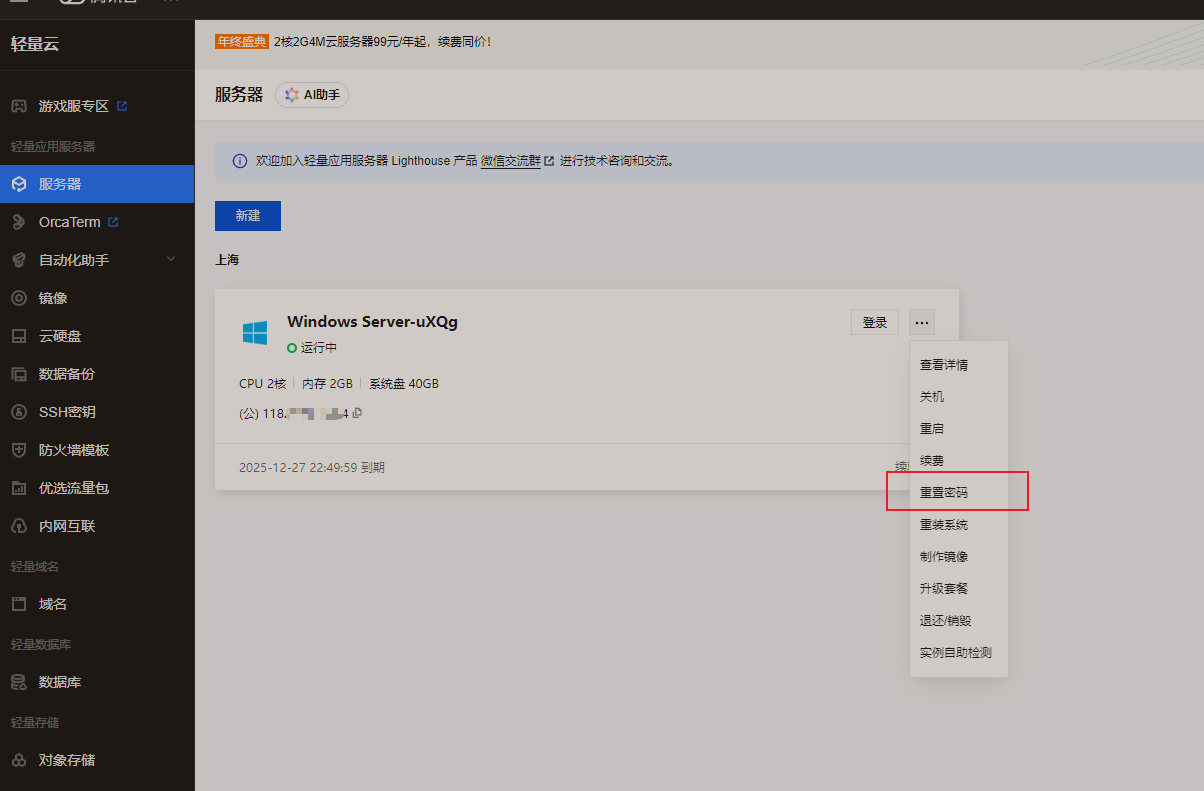Image resolution: width=1204 pixels, height=791 pixels.
Task: Select 实例自助检测 menu entry
Action: (x=956, y=653)
